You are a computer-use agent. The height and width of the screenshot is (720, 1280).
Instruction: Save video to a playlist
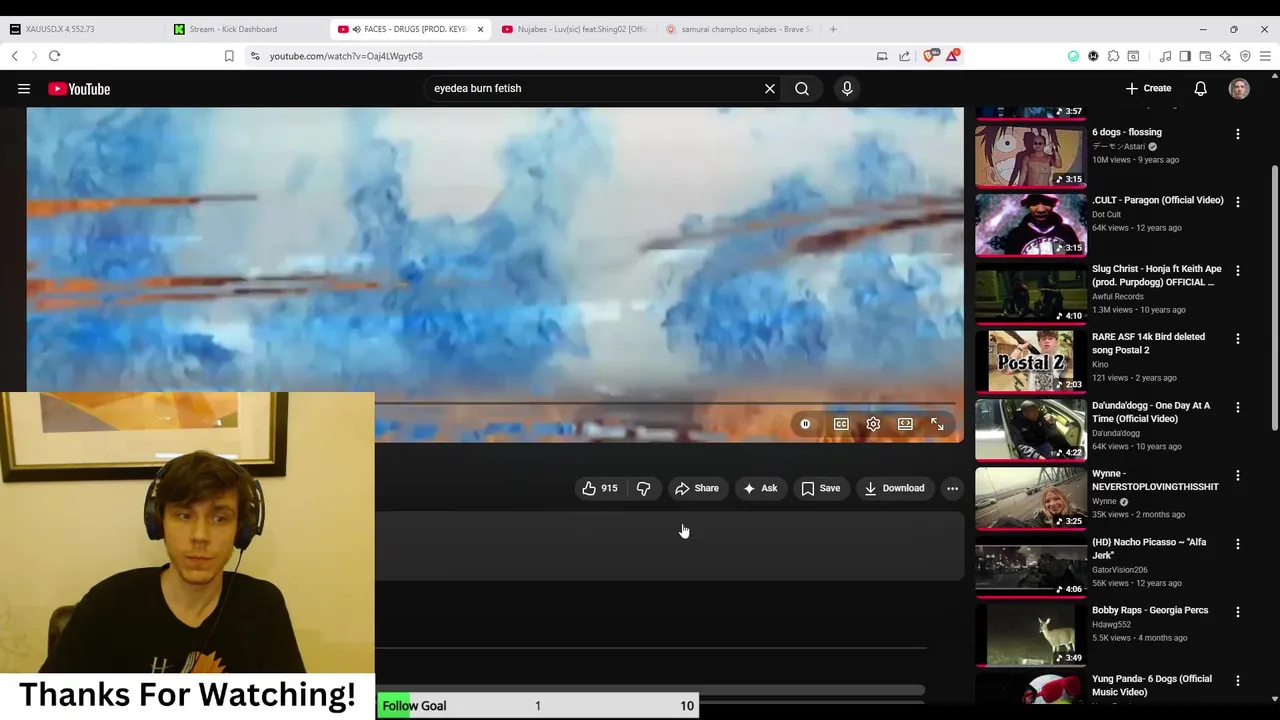click(x=820, y=488)
